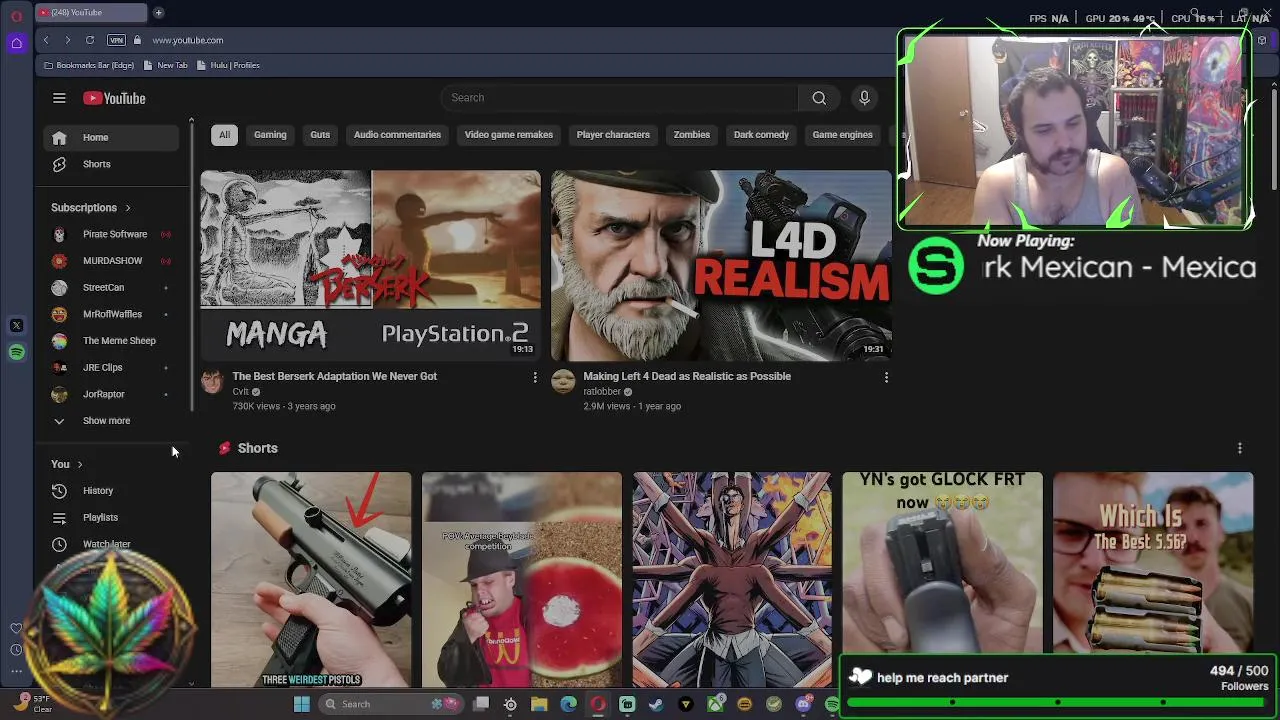Open The Meme Sheep subscription
Image resolution: width=1280 pixels, height=720 pixels.
point(112,341)
